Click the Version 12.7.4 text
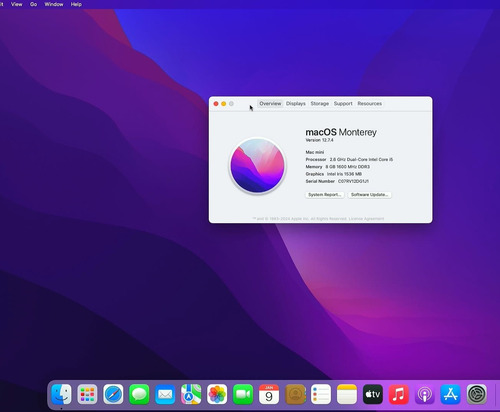The width and height of the screenshot is (500, 412). (319, 140)
